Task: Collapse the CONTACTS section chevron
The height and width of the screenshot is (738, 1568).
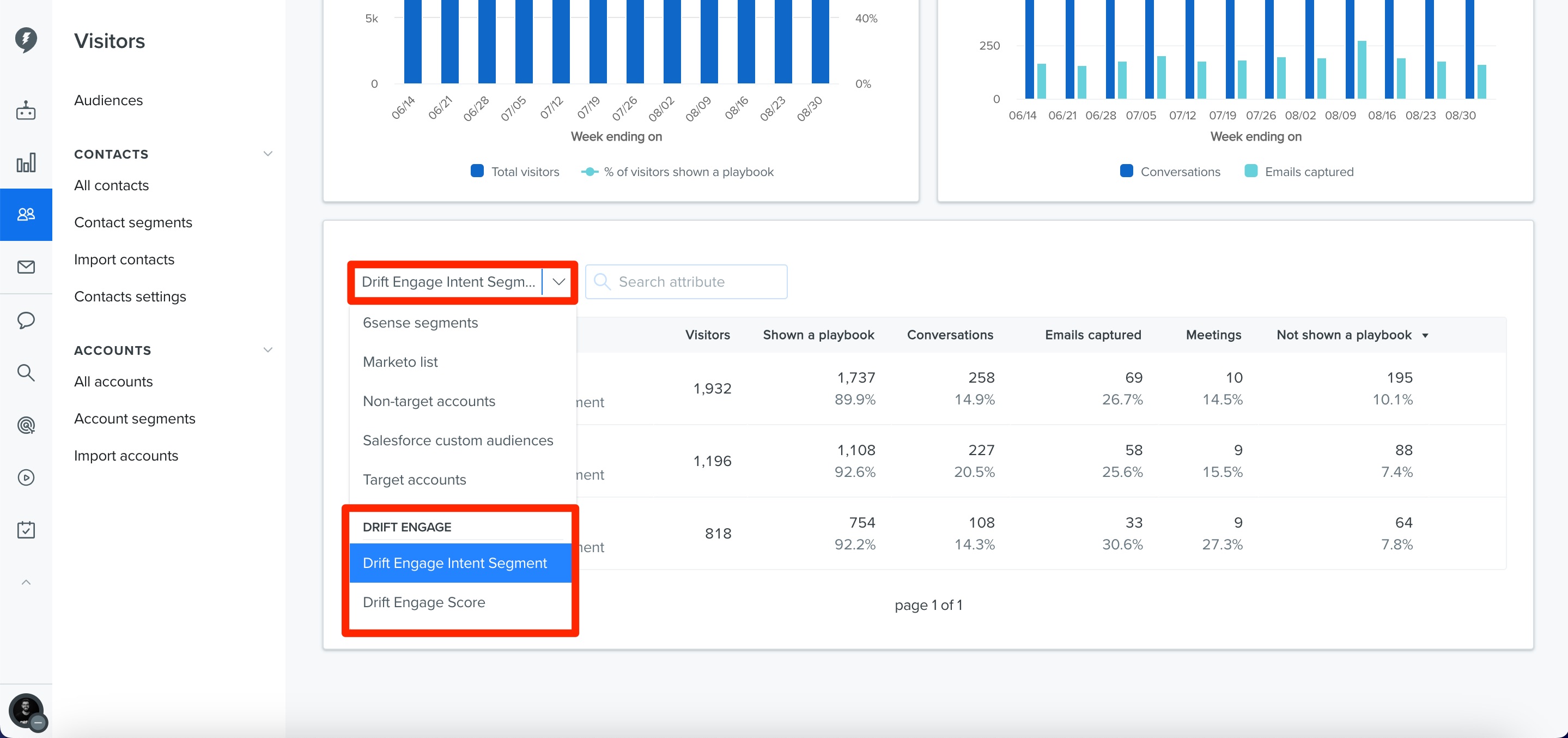Action: tap(267, 154)
